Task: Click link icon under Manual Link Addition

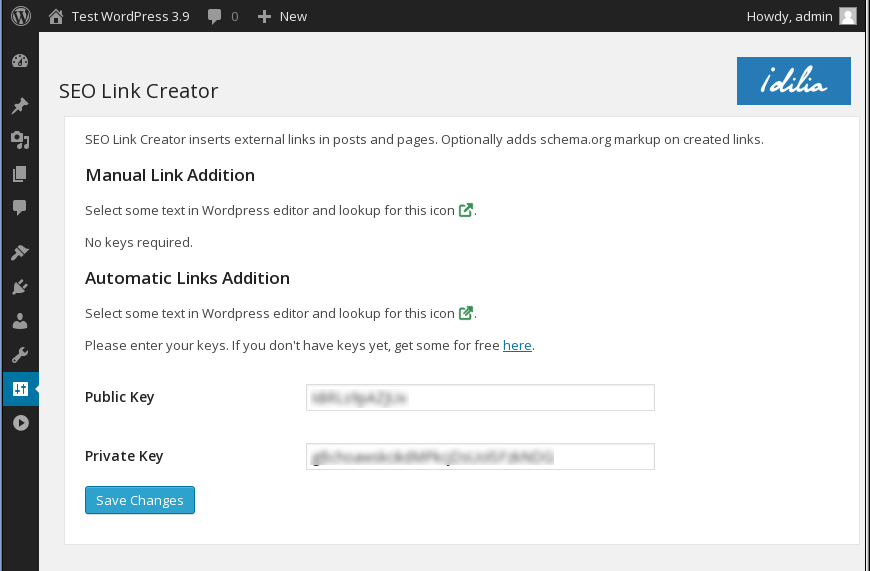Action: coord(466,210)
